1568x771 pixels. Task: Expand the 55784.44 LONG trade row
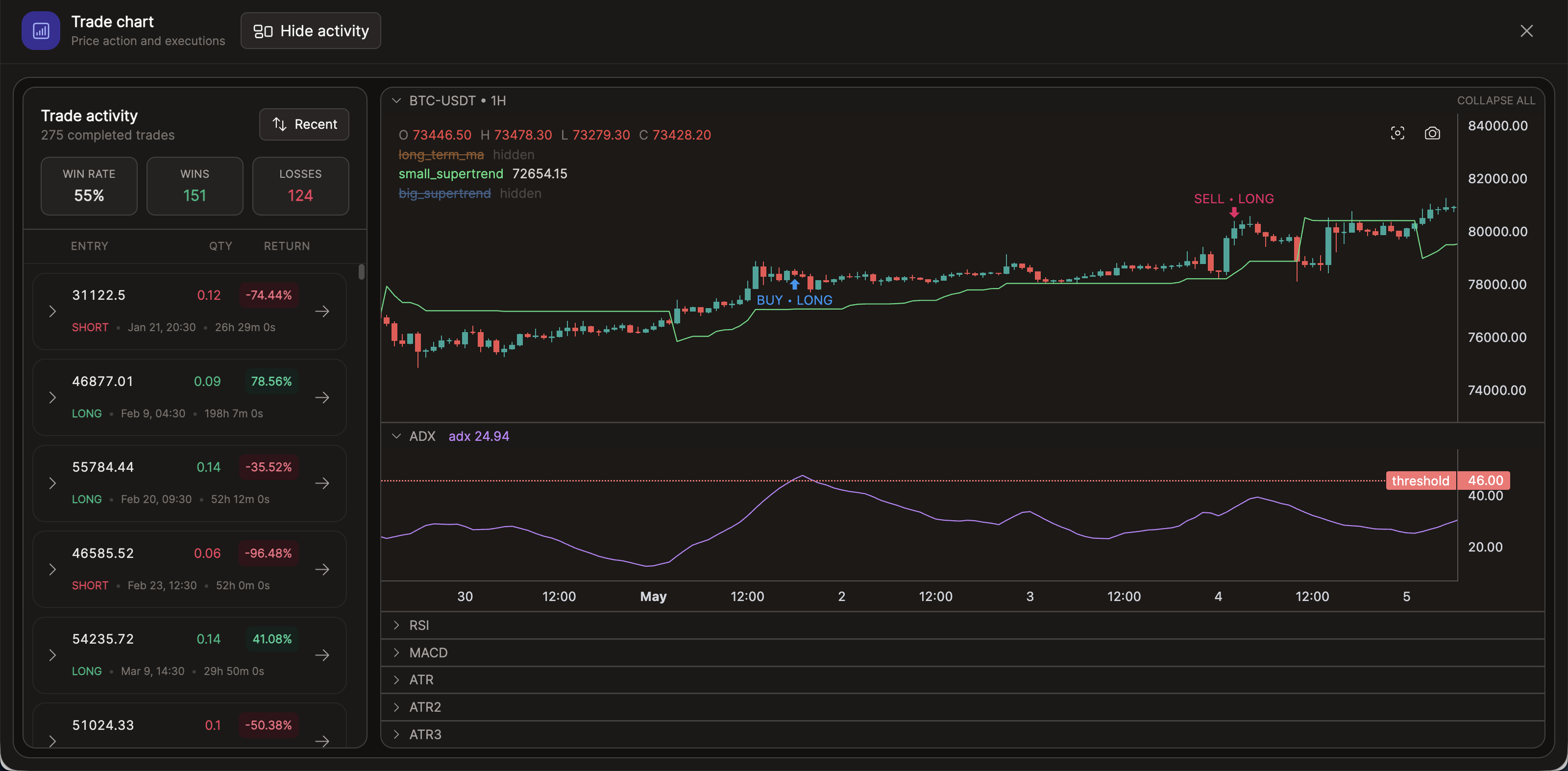pos(52,483)
